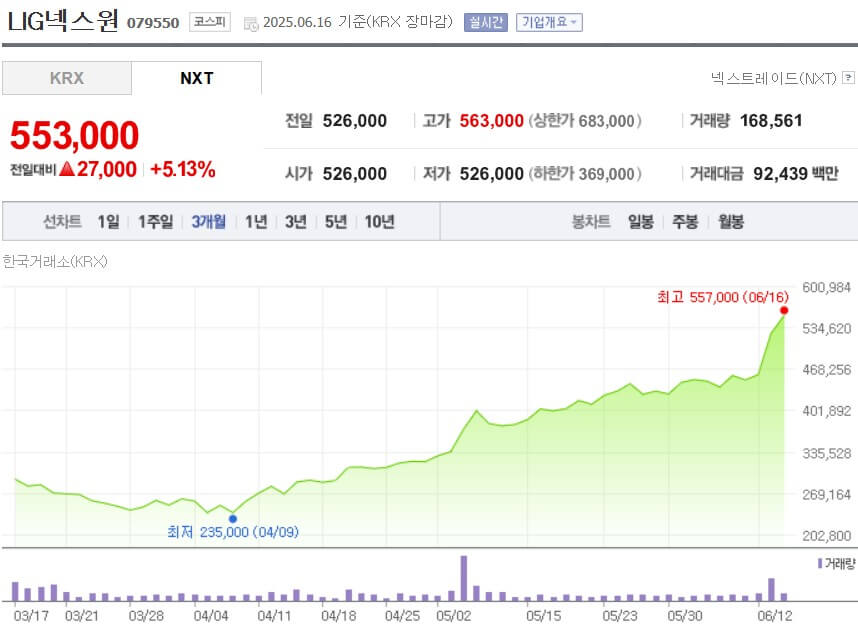858x629 pixels.
Task: Click the 고가 value 563,000
Action: (x=491, y=120)
